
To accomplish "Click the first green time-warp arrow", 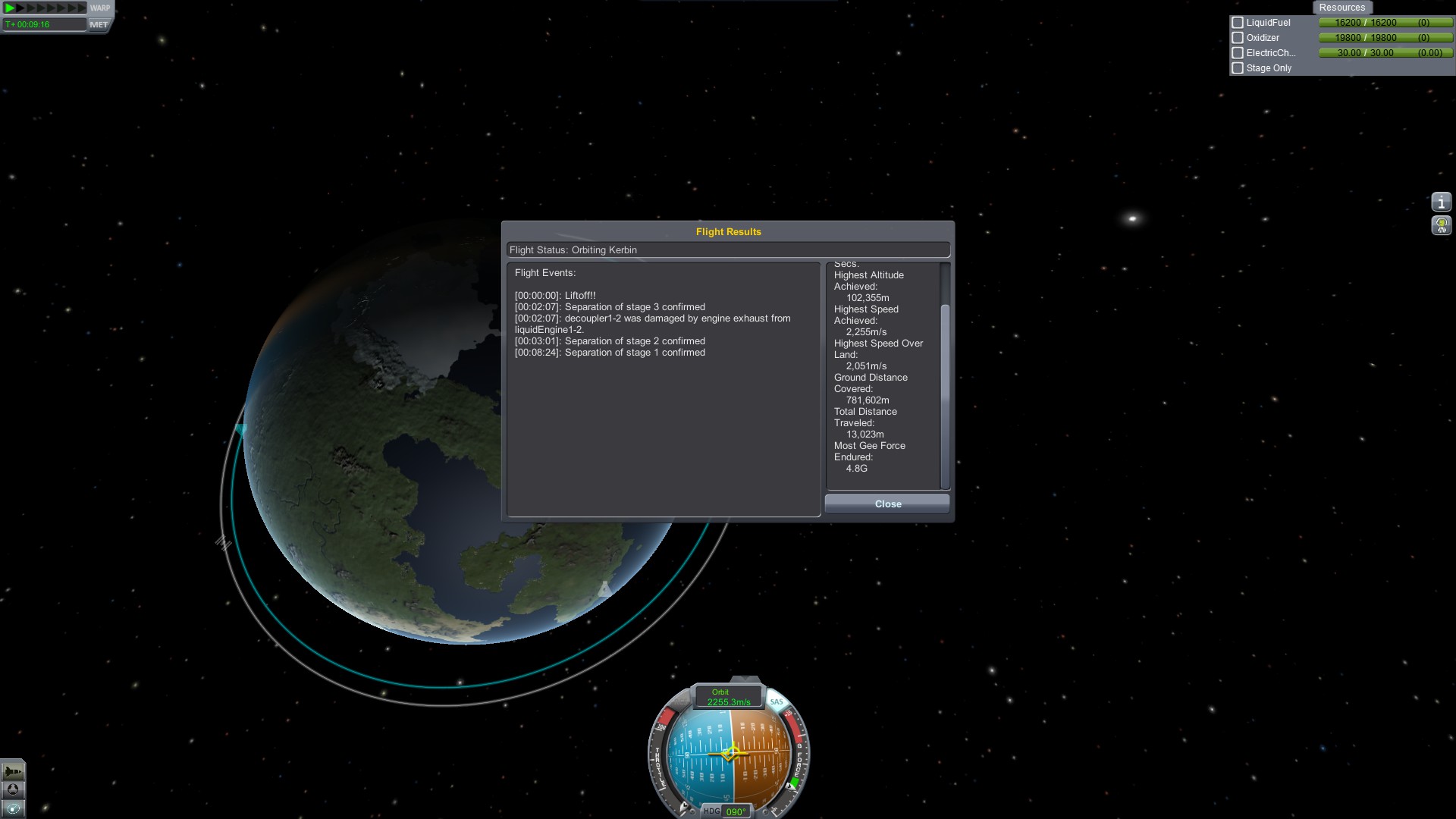I will click(10, 8).
